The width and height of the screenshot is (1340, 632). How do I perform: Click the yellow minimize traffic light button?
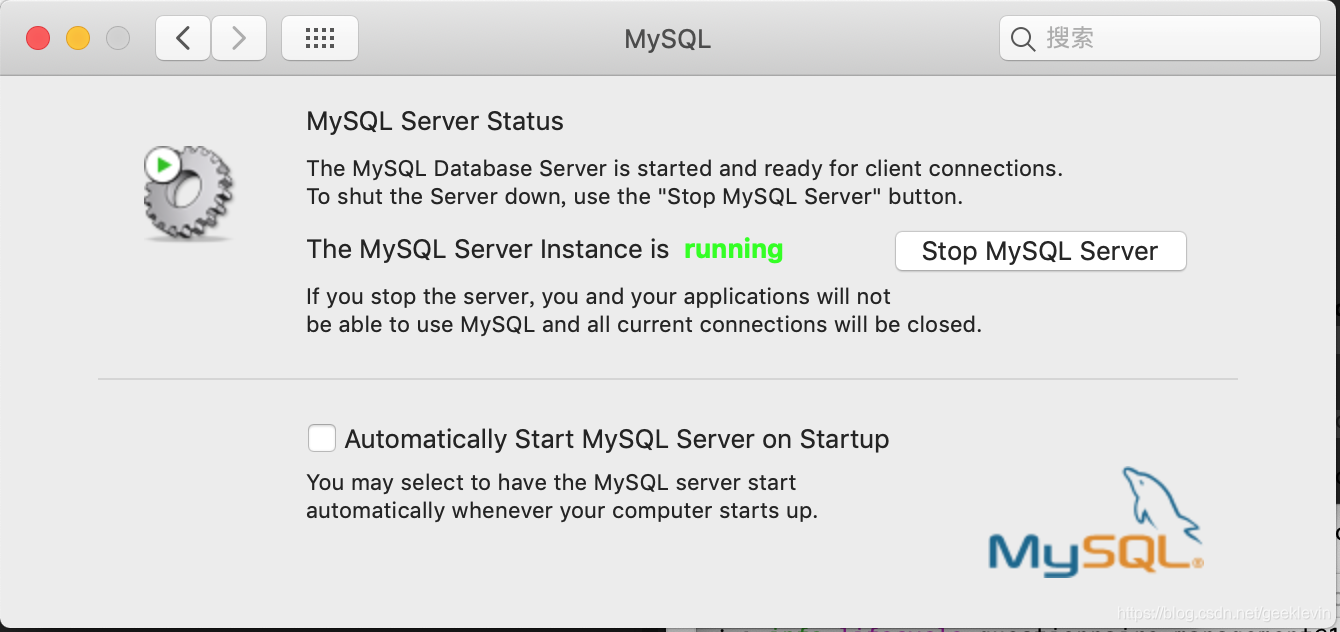coord(77,37)
